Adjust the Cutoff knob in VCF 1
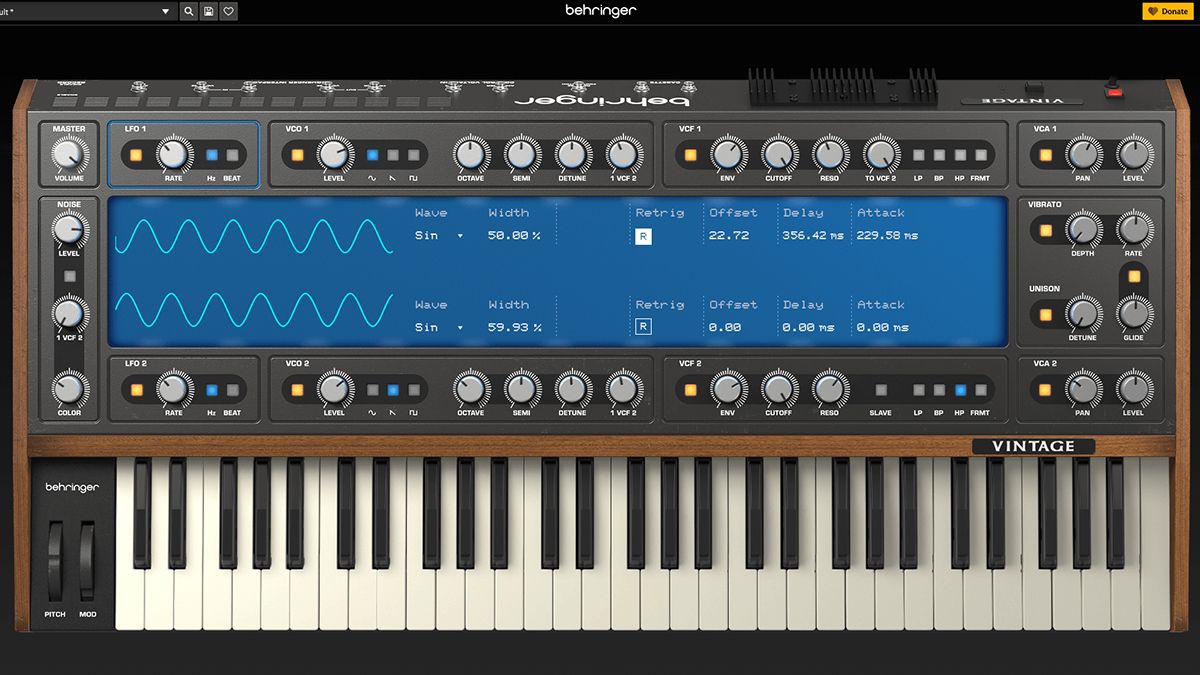This screenshot has height=675, width=1200. 778,155
